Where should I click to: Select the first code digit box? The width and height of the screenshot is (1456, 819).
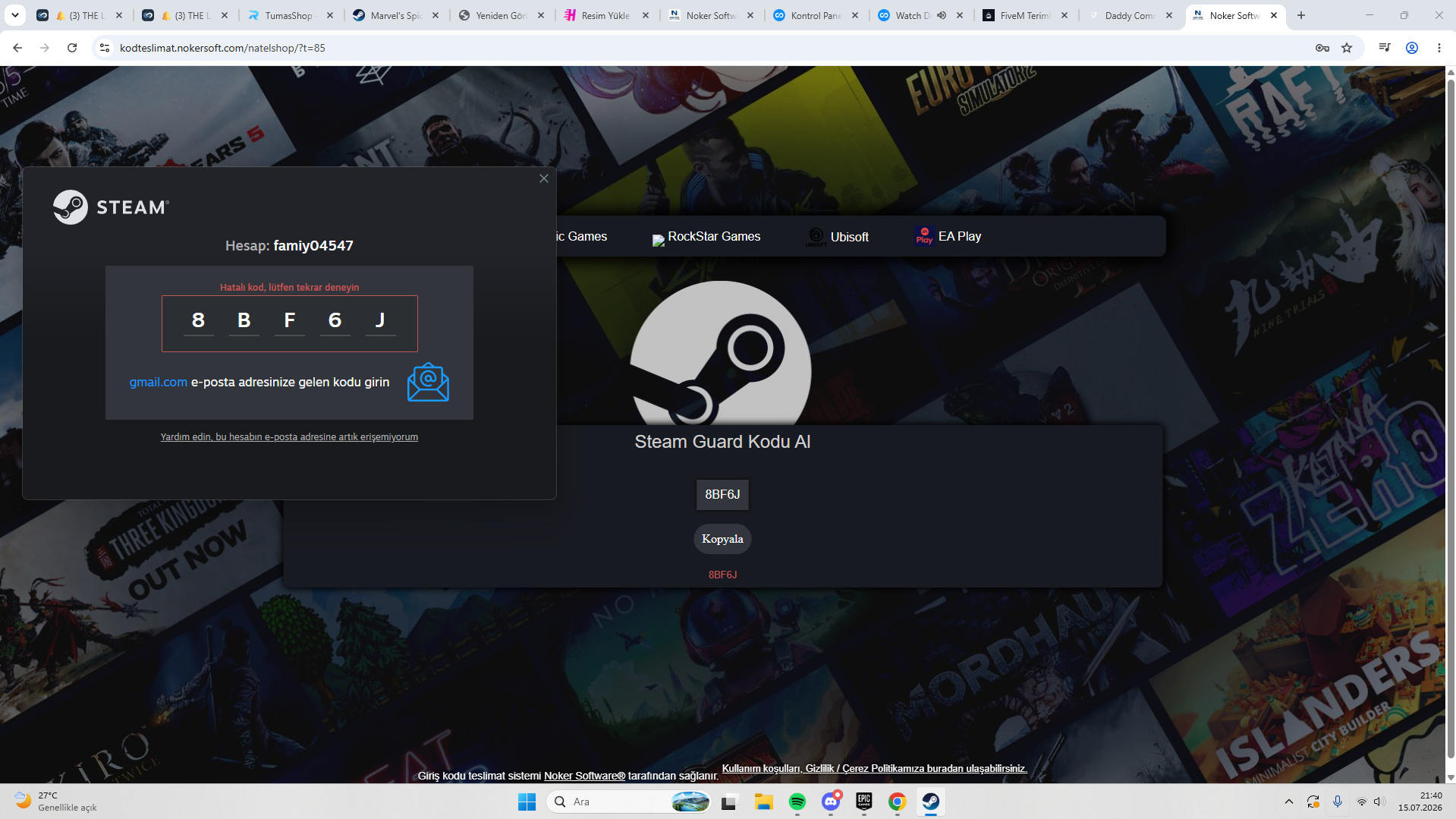coord(198,320)
